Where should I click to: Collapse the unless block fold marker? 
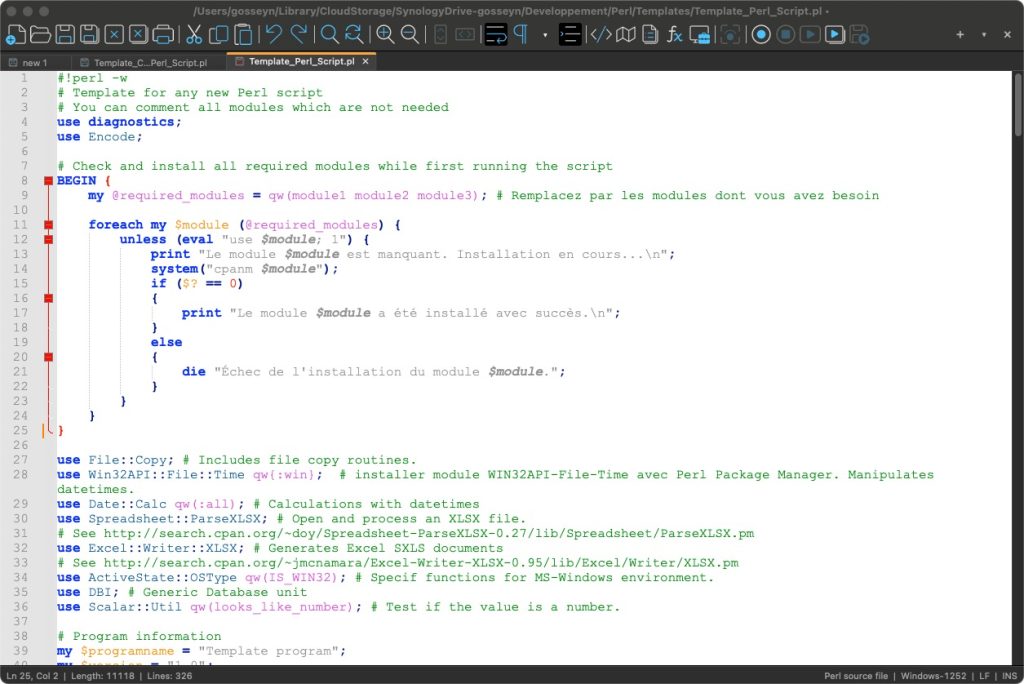point(48,240)
